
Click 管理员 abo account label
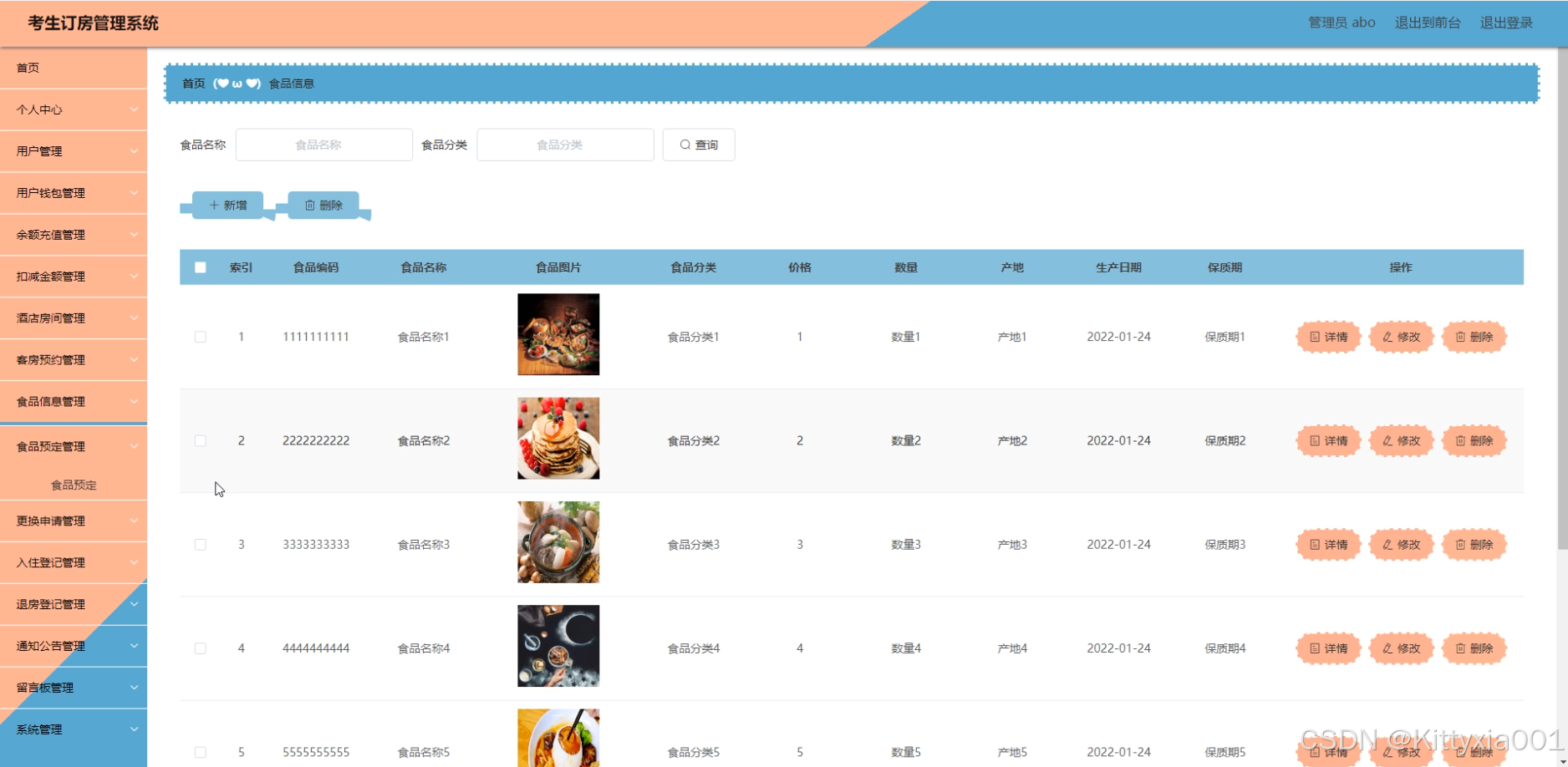(1341, 23)
